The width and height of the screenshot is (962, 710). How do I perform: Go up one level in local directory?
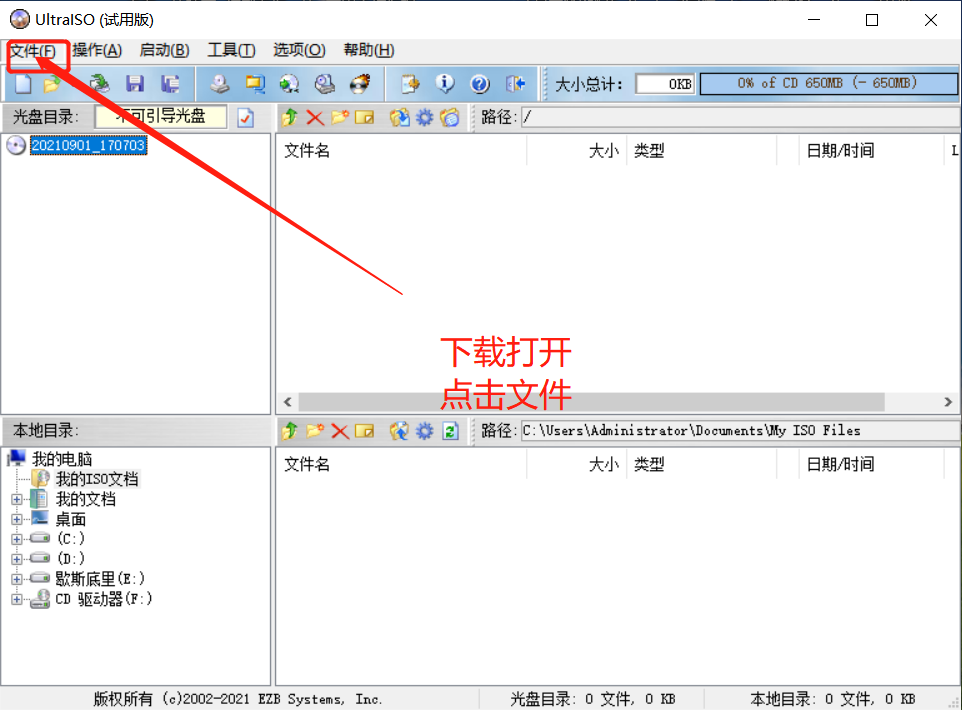click(290, 431)
